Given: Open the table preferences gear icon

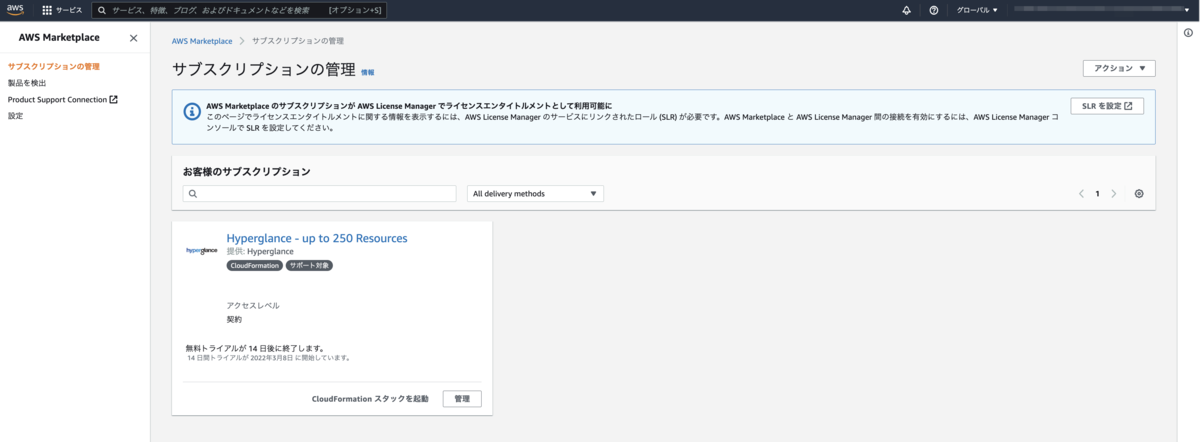Looking at the screenshot, I should [1139, 194].
